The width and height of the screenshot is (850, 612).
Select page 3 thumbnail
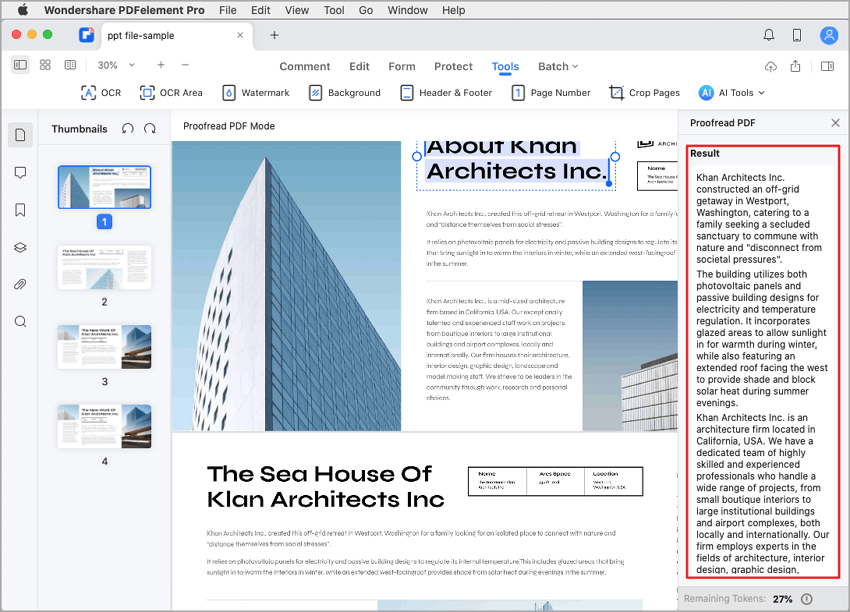(x=104, y=347)
